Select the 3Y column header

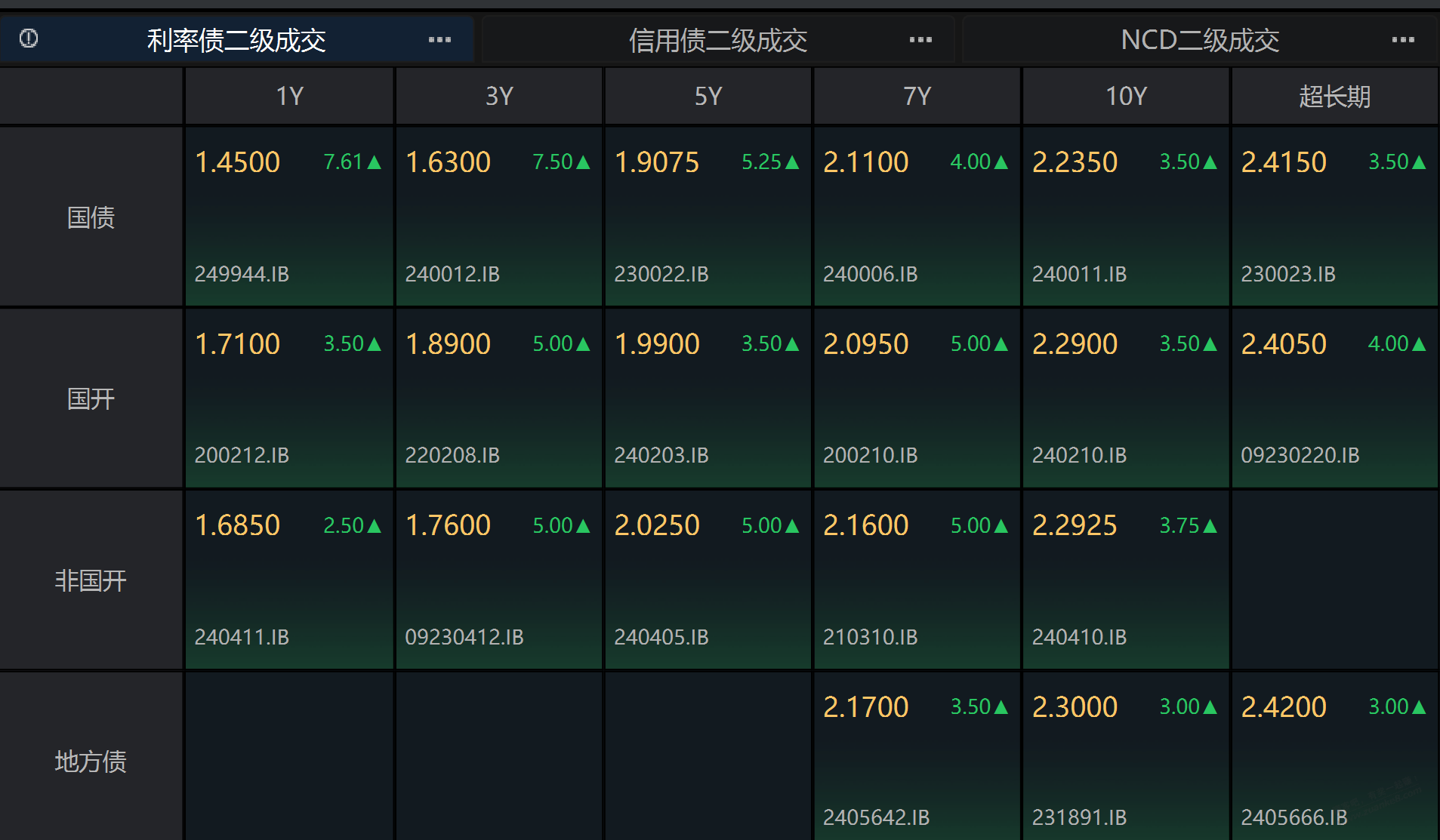point(499,96)
